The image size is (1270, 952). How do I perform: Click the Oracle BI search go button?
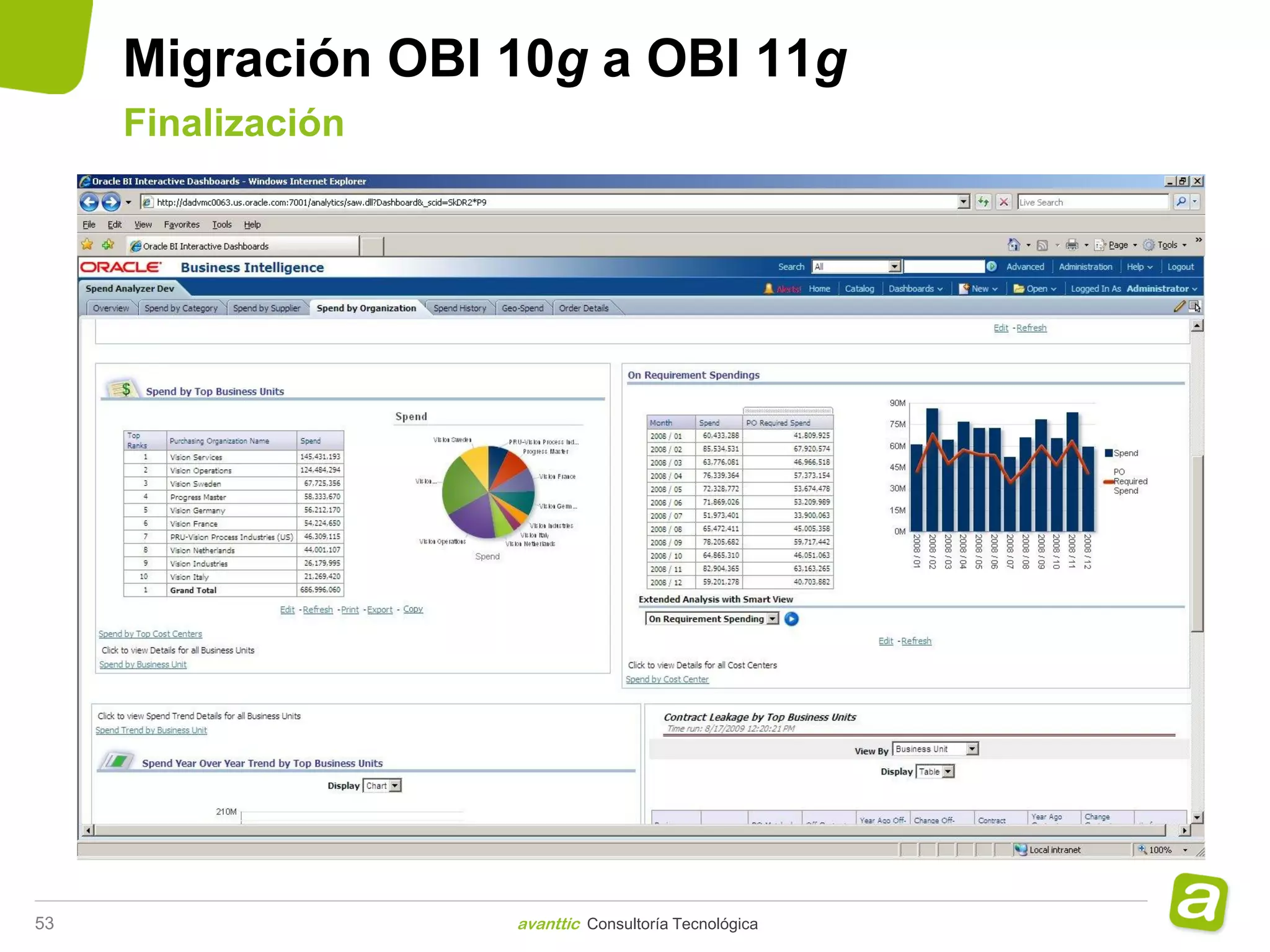[x=992, y=267]
